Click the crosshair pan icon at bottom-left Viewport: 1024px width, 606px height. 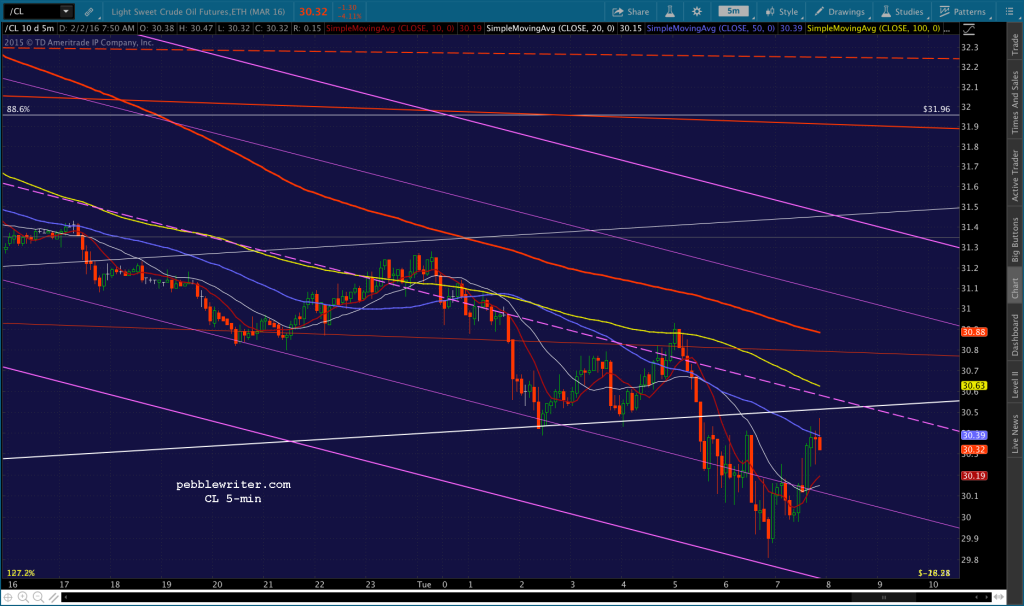click(8, 597)
